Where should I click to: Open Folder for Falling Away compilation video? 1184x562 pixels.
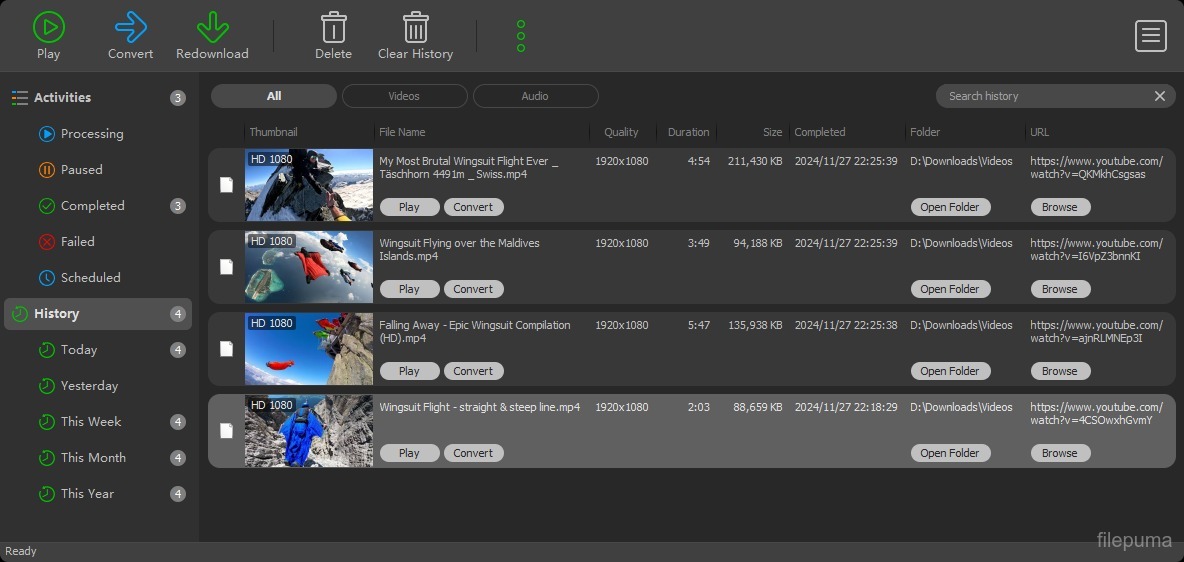[949, 371]
